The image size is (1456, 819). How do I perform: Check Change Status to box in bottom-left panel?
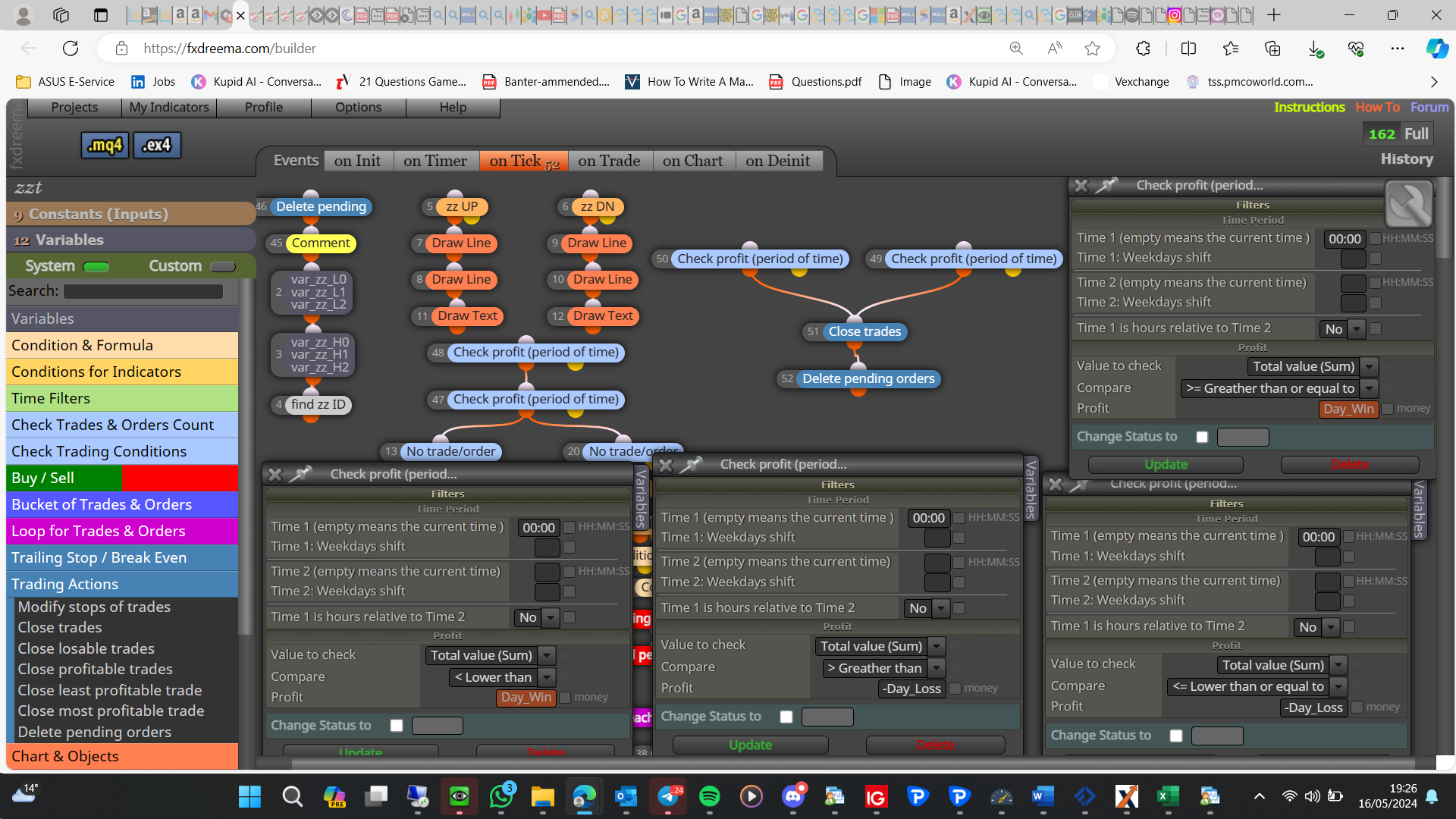[x=396, y=726]
